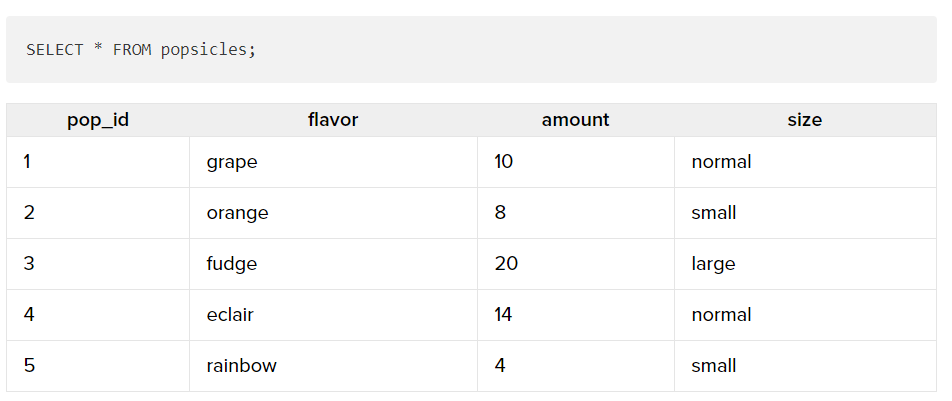952x401 pixels.
Task: Click the small size cell for orange
Action: 805,213
